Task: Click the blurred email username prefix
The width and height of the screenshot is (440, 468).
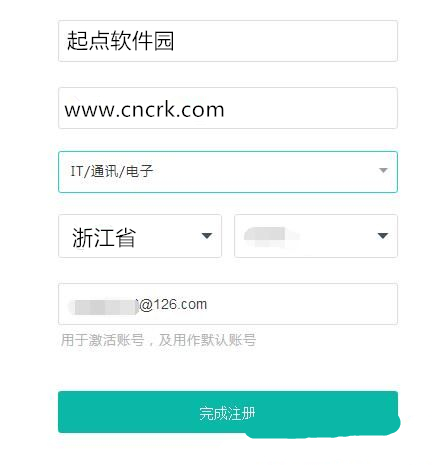Action: (x=103, y=307)
